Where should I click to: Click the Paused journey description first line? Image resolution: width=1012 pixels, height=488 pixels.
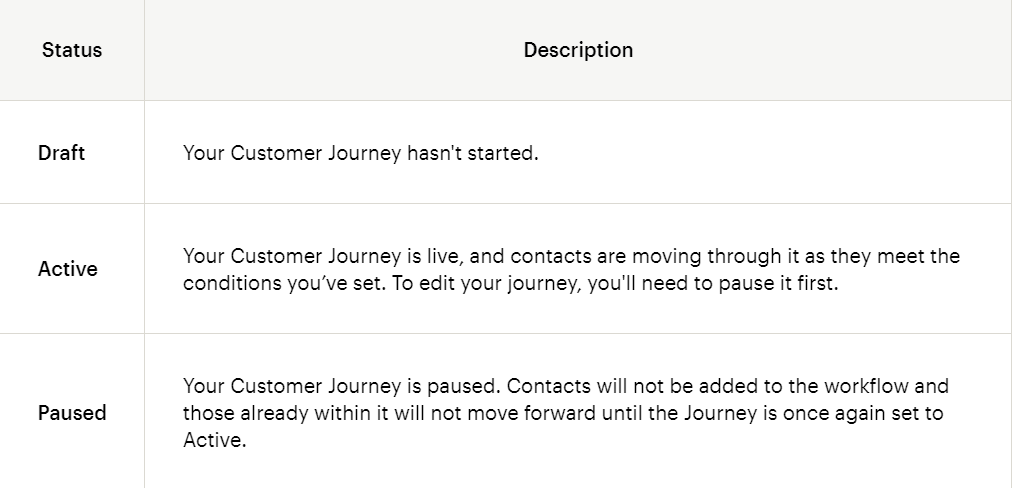(x=566, y=385)
